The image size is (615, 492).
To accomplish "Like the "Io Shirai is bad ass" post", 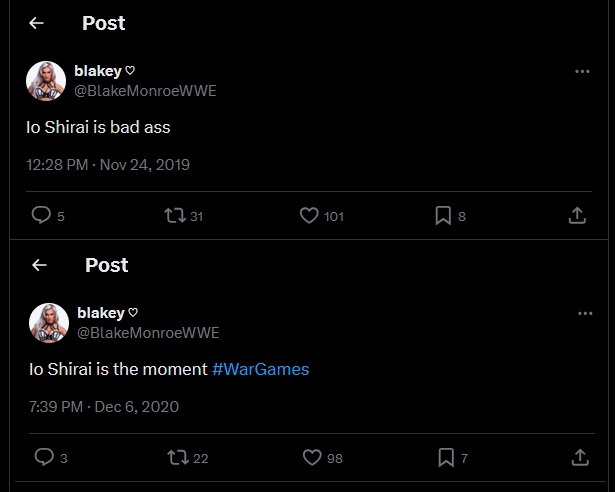I will [x=309, y=215].
